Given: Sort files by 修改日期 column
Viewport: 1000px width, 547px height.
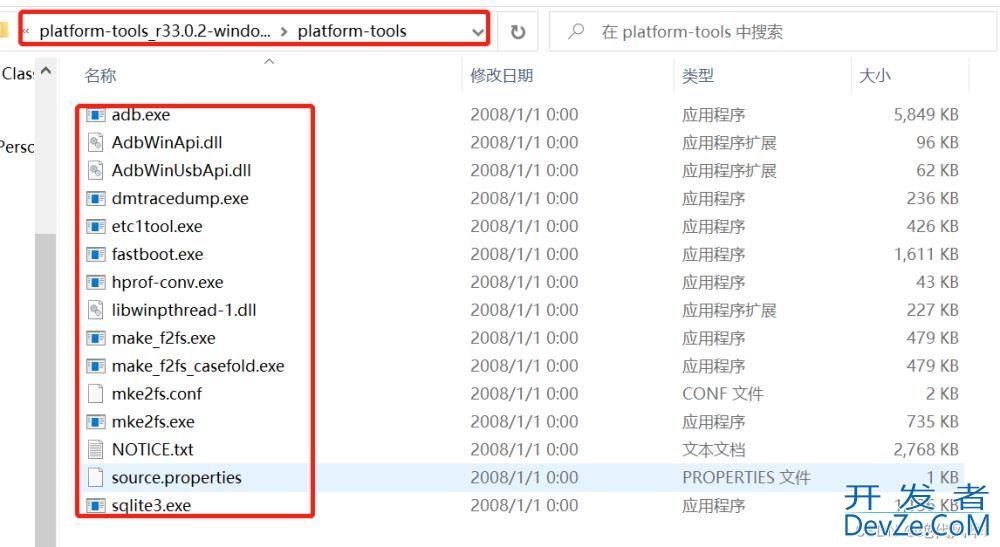Looking at the screenshot, I should click(502, 76).
